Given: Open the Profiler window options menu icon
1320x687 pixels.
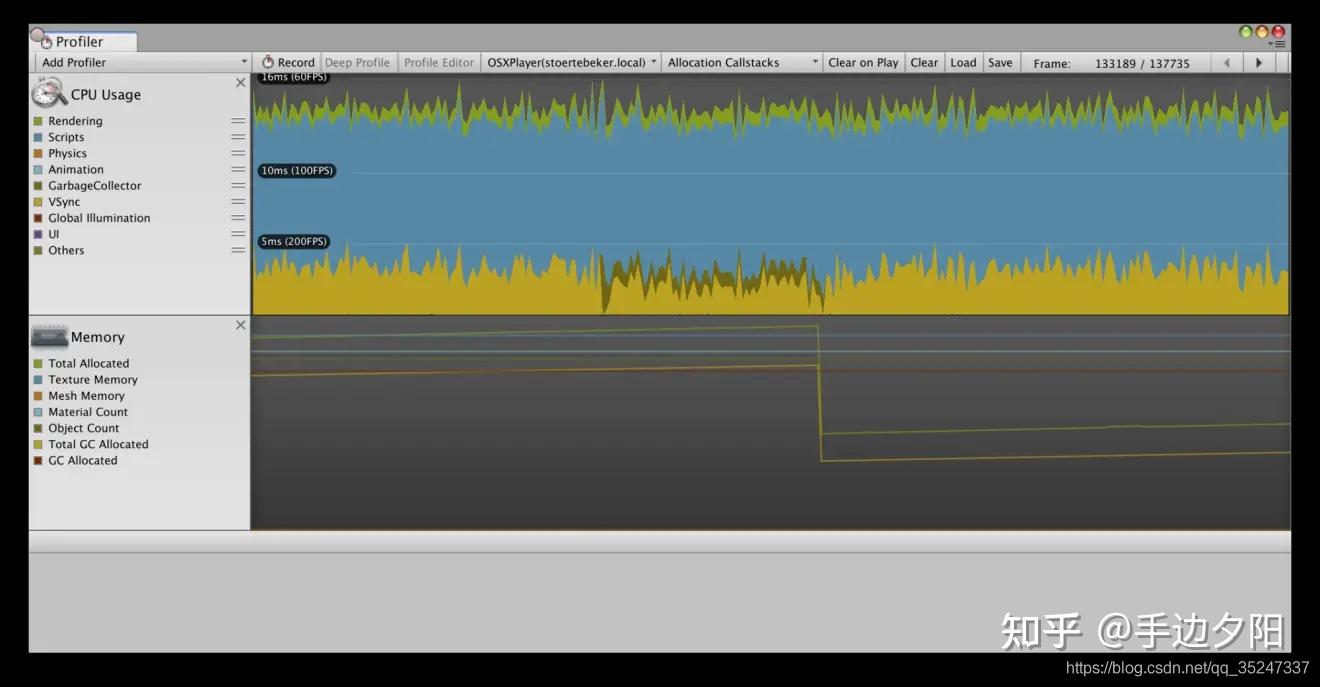Looking at the screenshot, I should point(1278,44).
